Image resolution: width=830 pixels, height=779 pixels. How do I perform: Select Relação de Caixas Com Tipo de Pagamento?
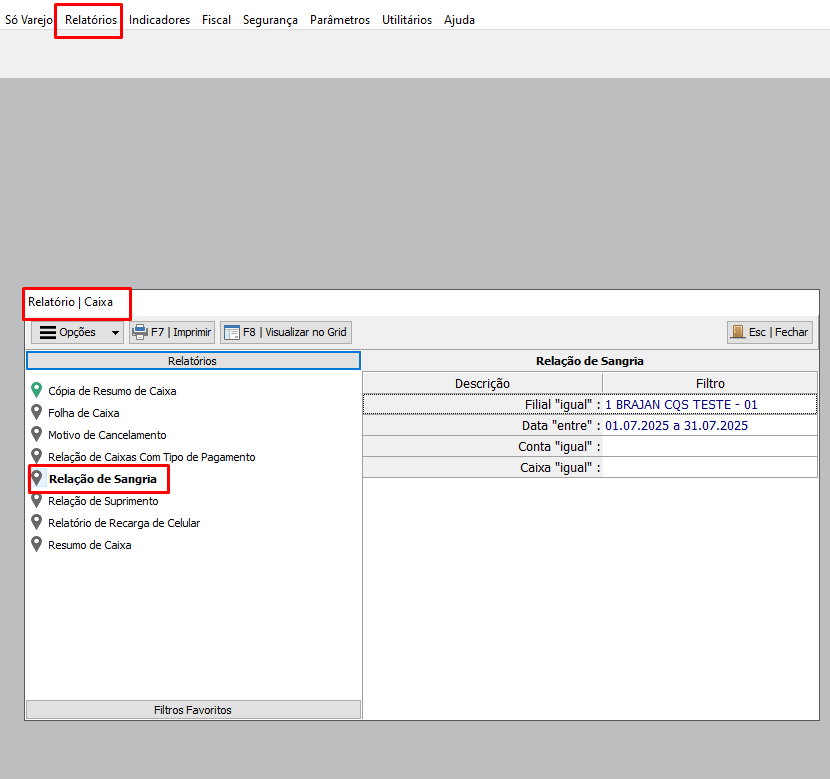click(151, 457)
